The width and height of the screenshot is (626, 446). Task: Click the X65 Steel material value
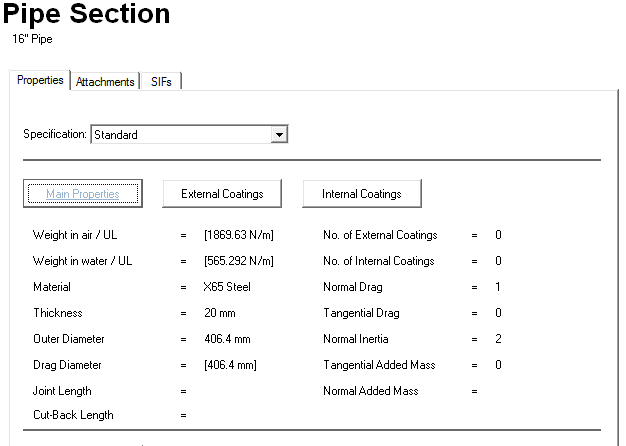(227, 287)
